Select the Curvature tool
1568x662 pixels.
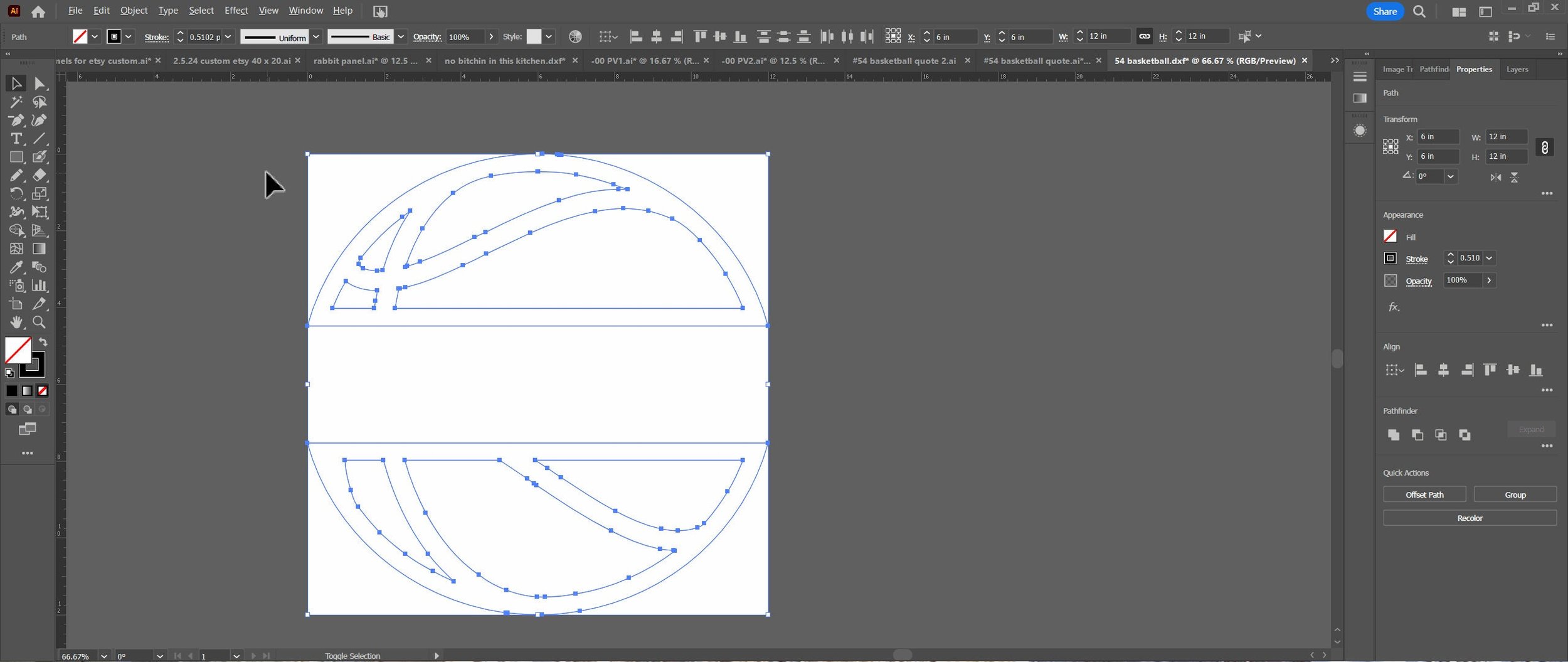[40, 120]
